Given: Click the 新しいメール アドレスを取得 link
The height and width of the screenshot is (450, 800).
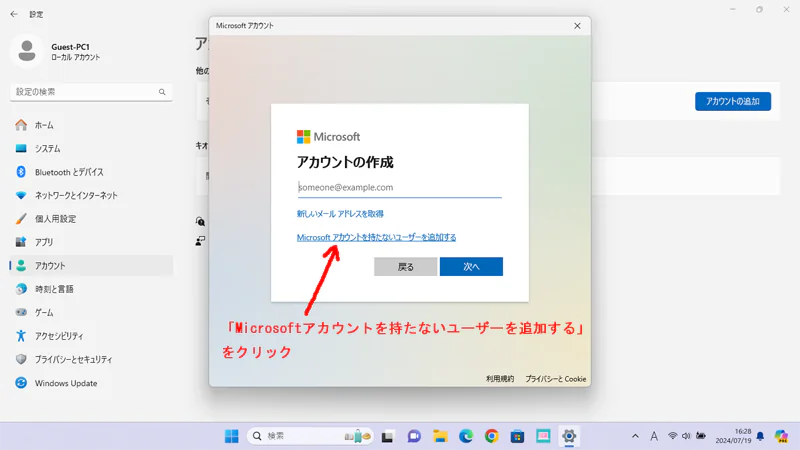Looking at the screenshot, I should tap(340, 214).
